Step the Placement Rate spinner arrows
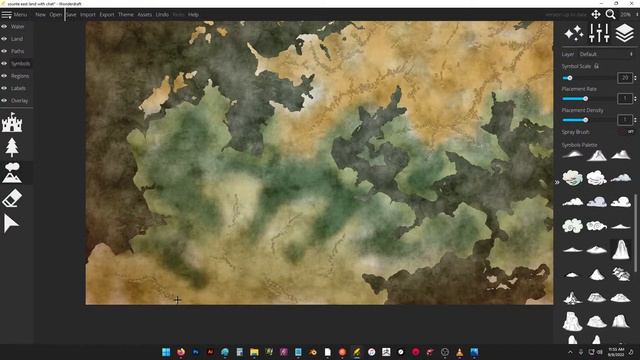Image resolution: width=640 pixels, height=360 pixels. coord(635,98)
